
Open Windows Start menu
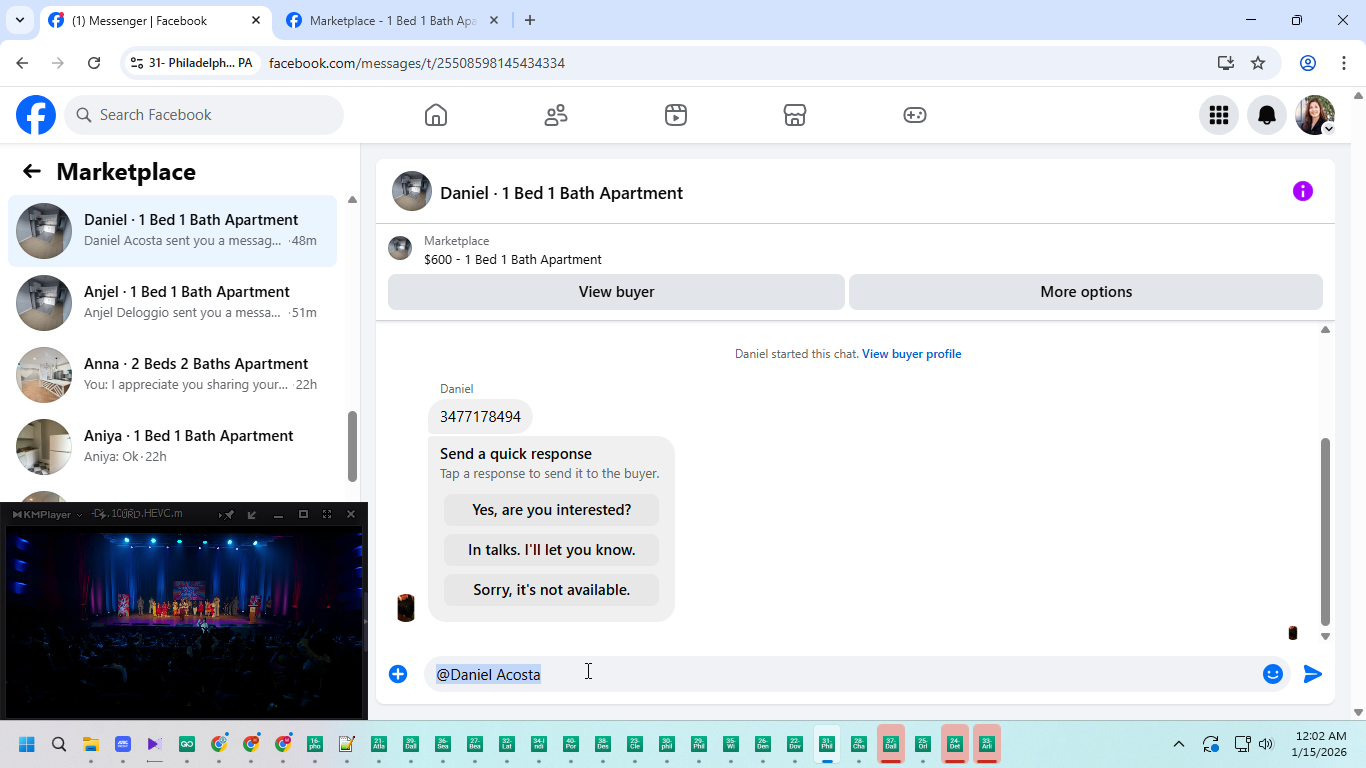pos(27,744)
